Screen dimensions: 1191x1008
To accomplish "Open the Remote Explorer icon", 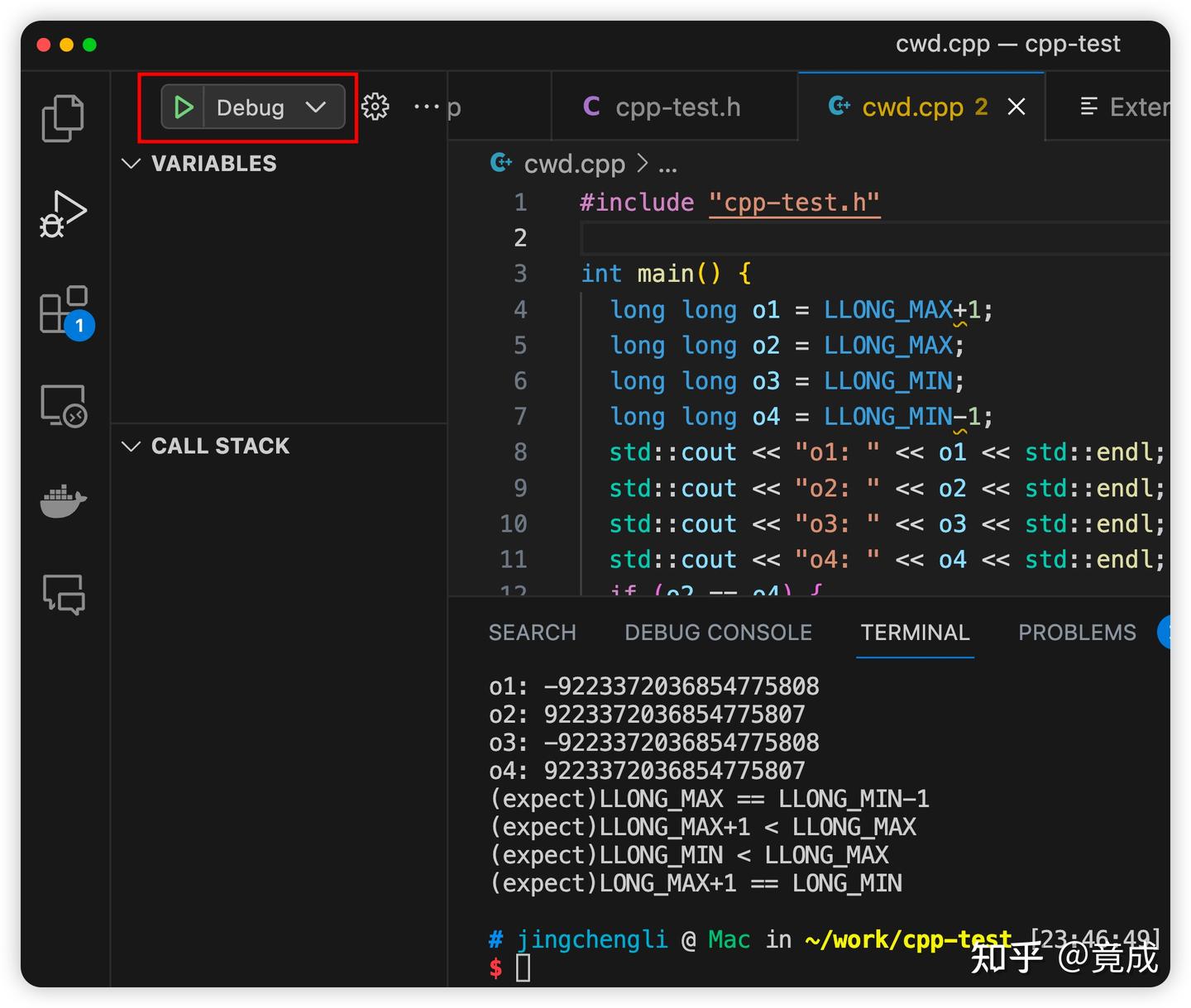I will [64, 405].
